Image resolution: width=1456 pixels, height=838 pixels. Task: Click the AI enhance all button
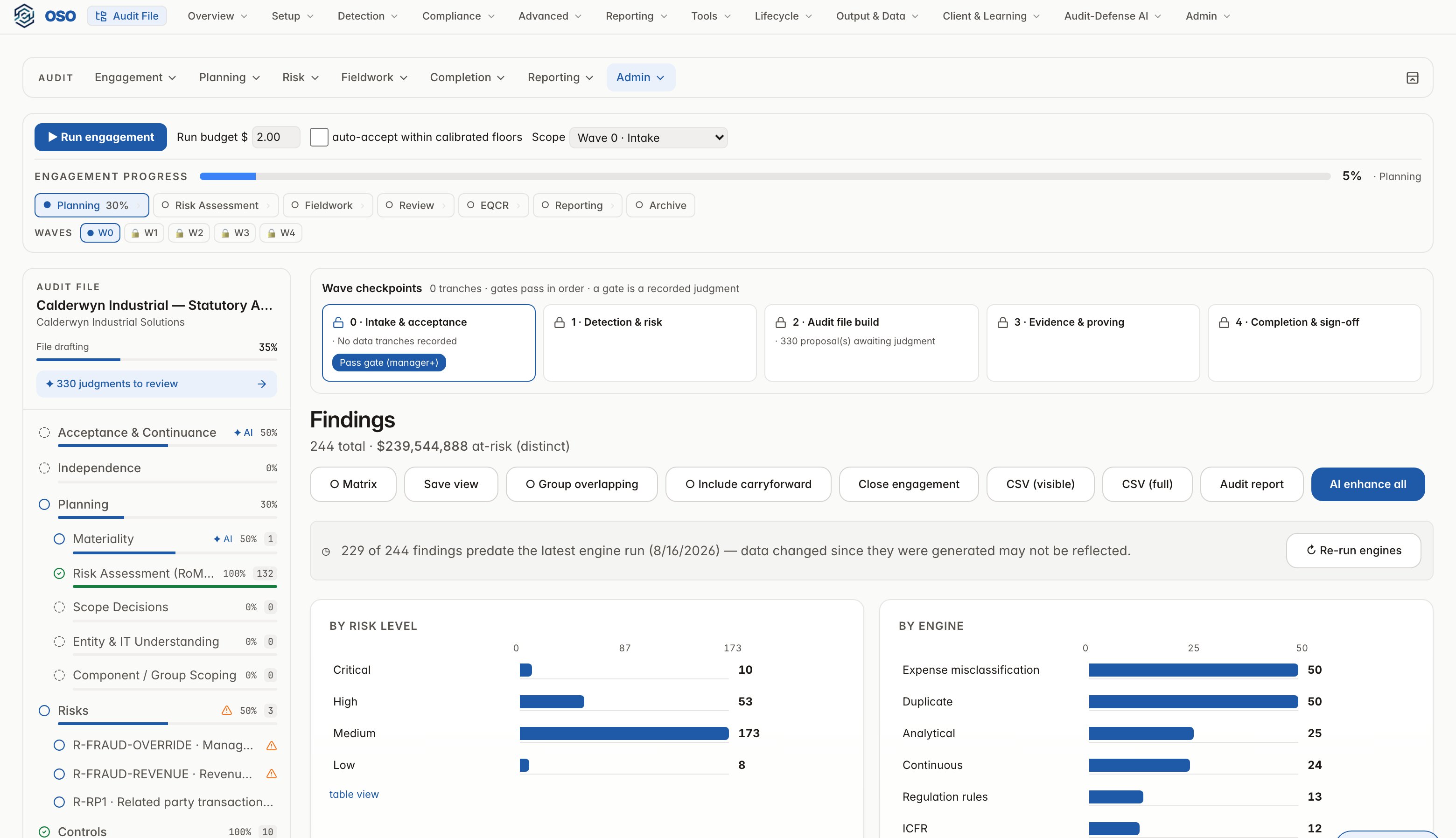(1368, 484)
